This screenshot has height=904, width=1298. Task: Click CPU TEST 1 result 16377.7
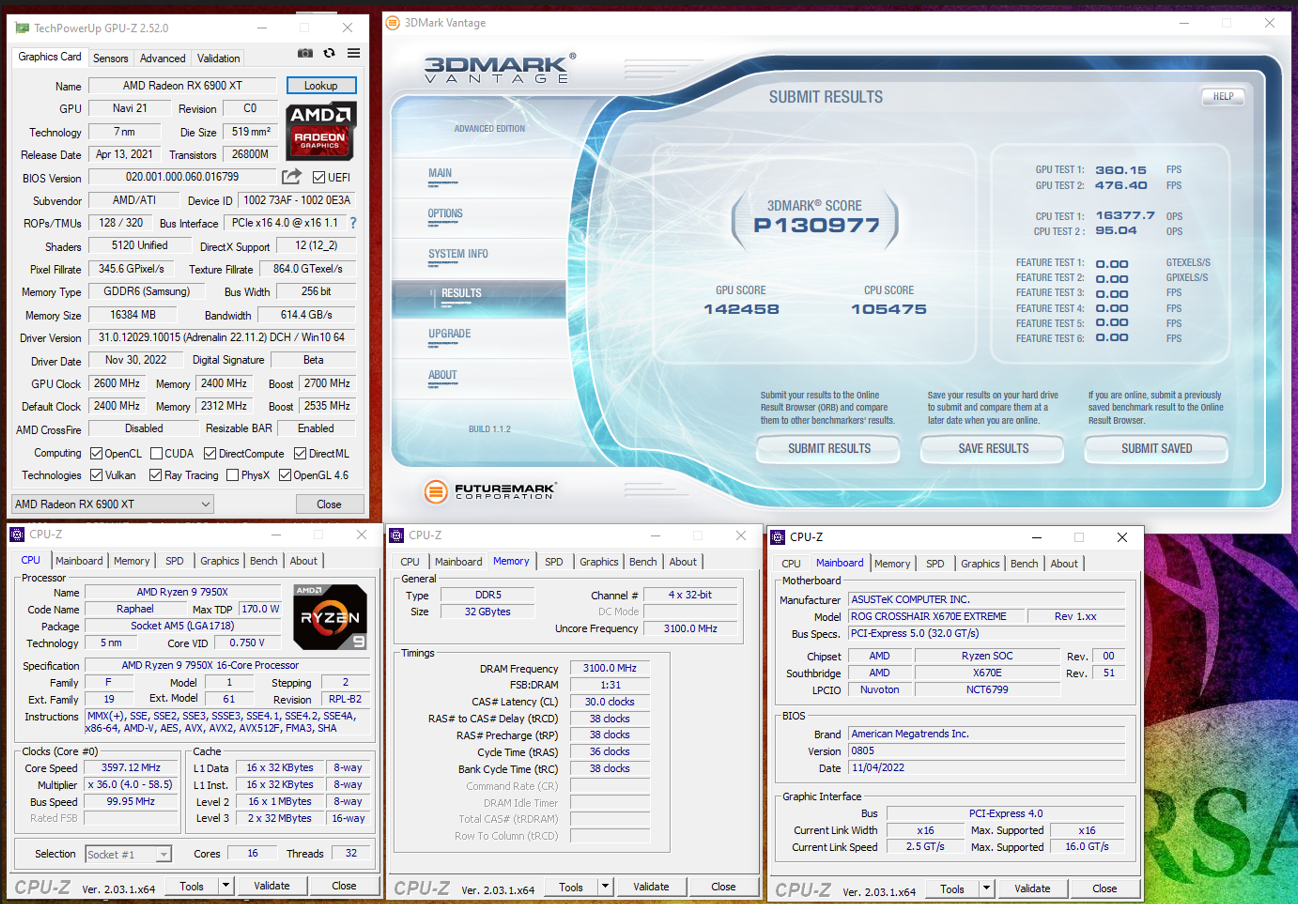tap(1125, 215)
